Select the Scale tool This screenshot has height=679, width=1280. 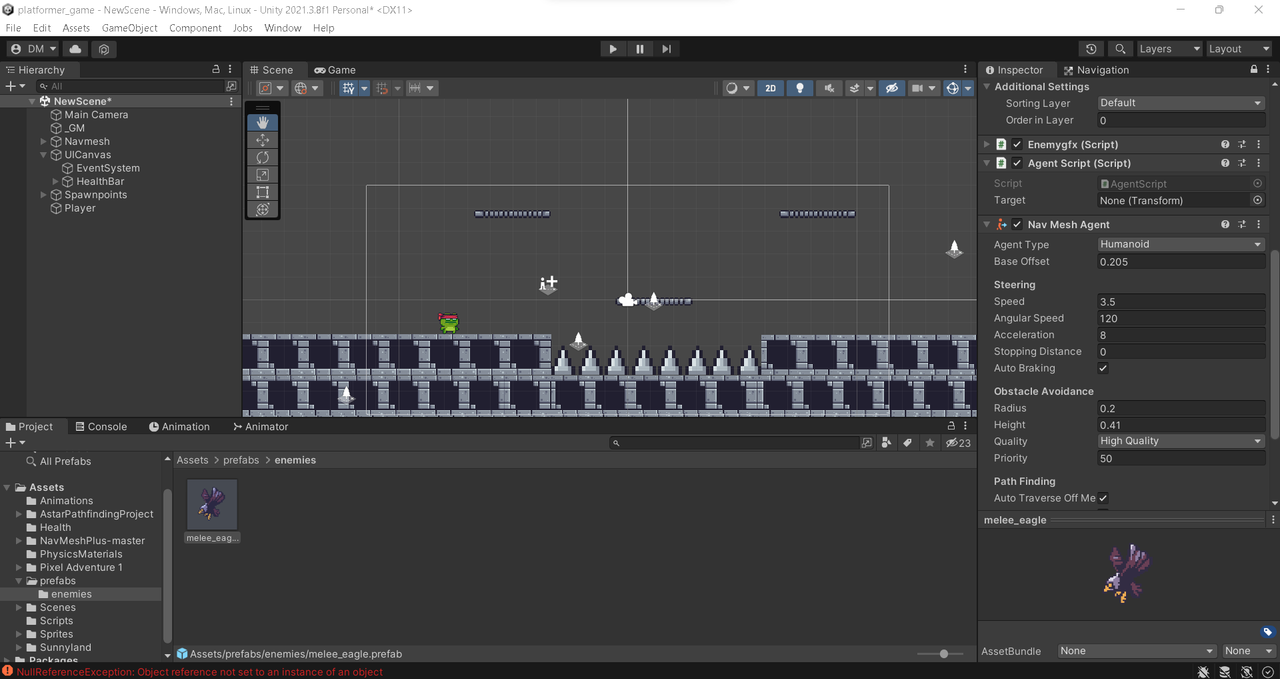tap(263, 175)
